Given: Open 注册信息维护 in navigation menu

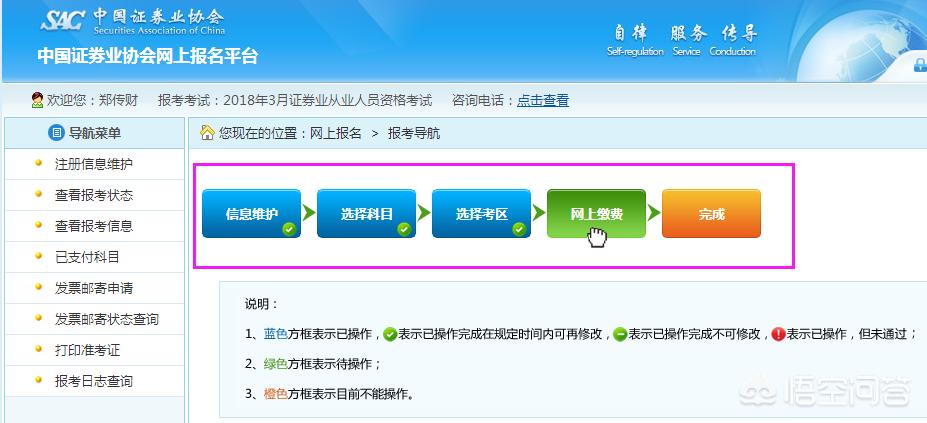Looking at the screenshot, I should 94,164.
